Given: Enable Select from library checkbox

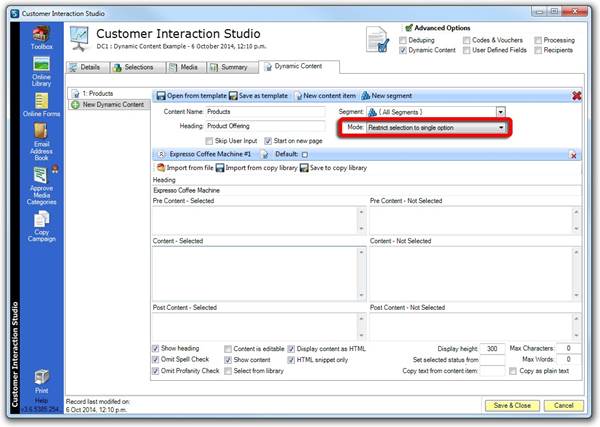Looking at the screenshot, I should click(228, 371).
